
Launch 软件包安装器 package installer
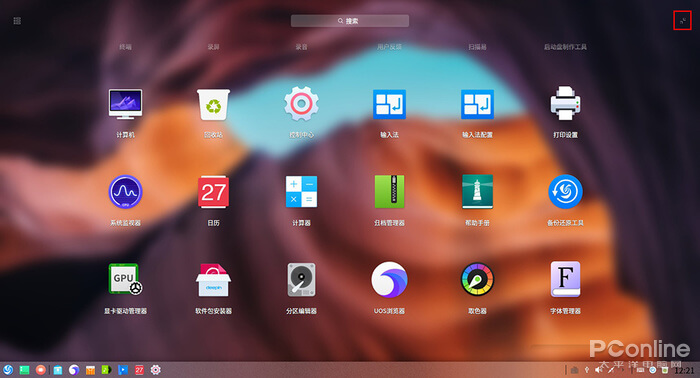pos(213,280)
